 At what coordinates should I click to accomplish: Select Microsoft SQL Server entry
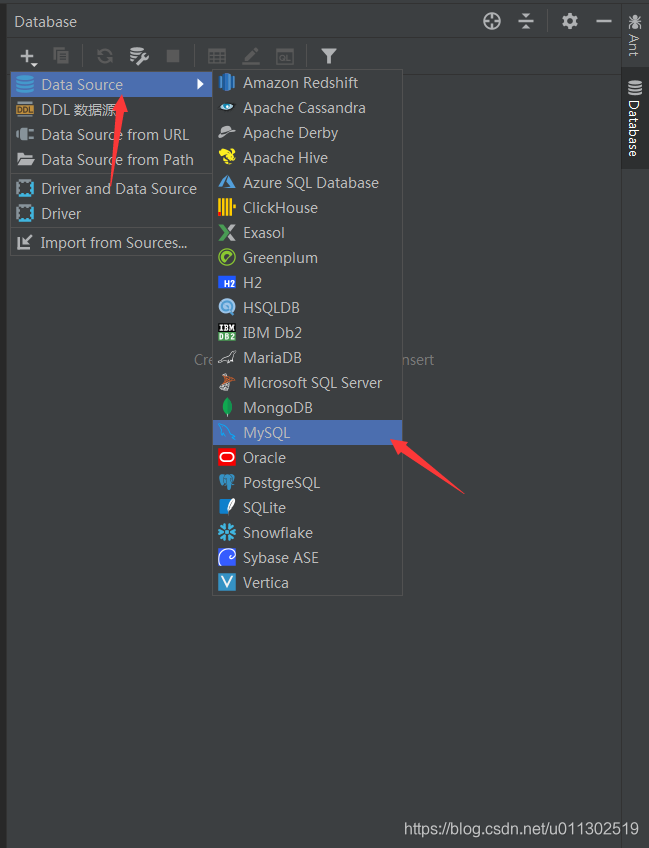click(307, 382)
